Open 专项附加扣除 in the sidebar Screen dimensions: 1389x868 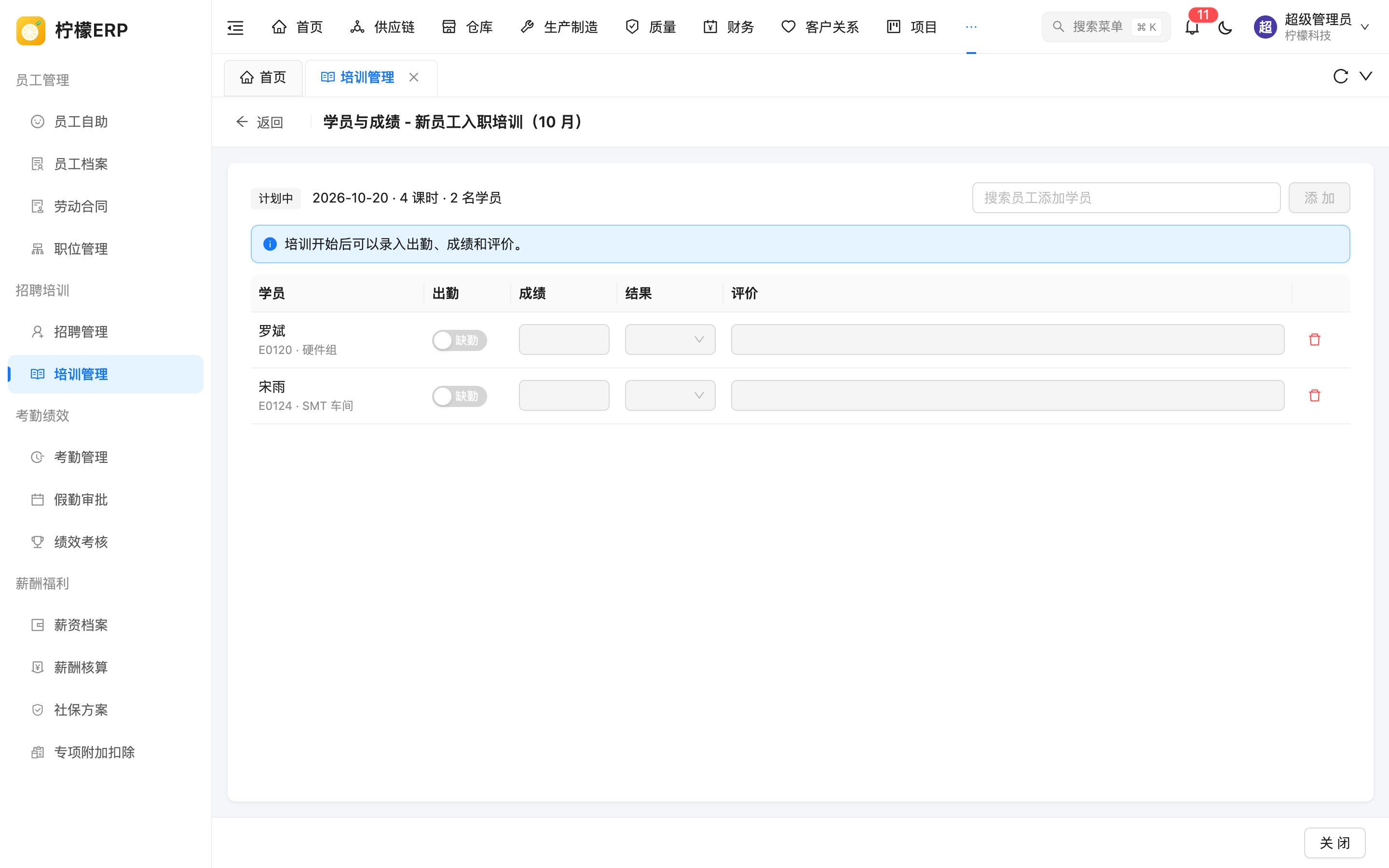[106, 752]
